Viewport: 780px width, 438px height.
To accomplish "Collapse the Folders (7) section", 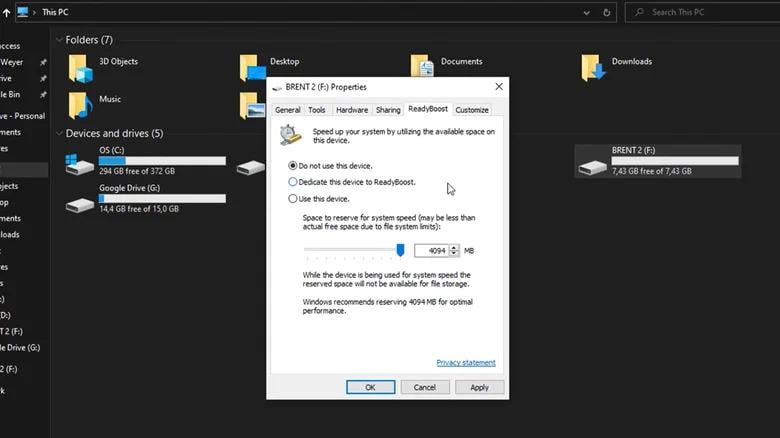I will click(x=58, y=40).
